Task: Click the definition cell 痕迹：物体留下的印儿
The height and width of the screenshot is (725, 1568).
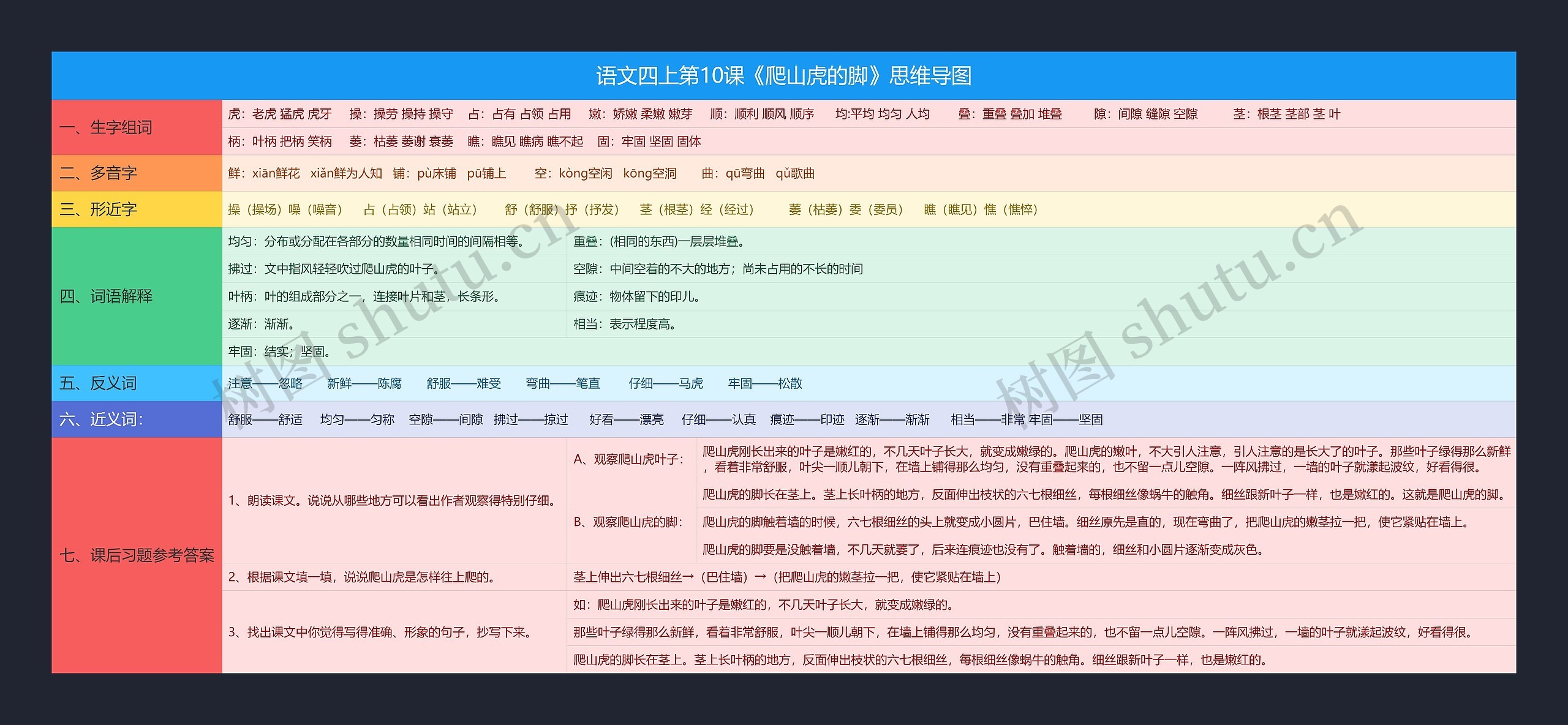Action: (1041, 296)
